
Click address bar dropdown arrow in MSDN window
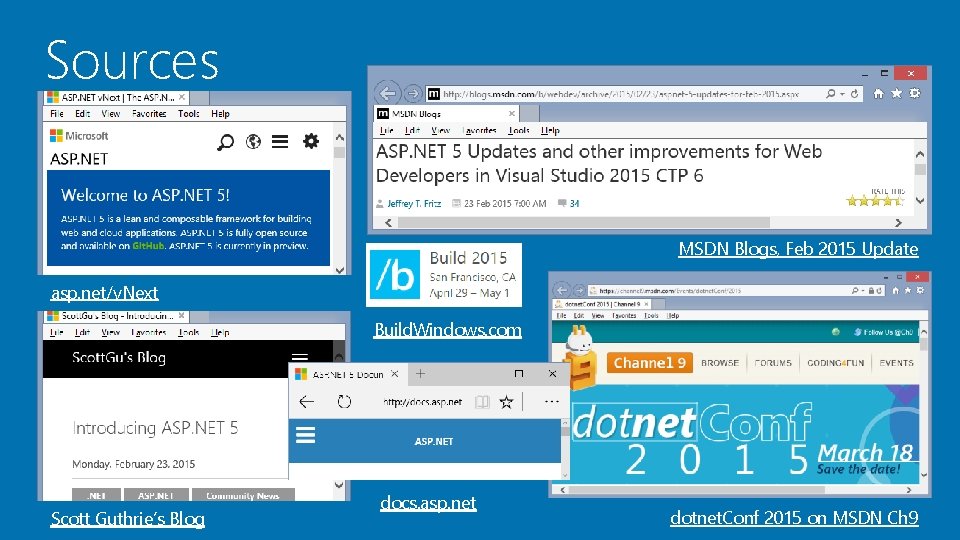pos(842,94)
